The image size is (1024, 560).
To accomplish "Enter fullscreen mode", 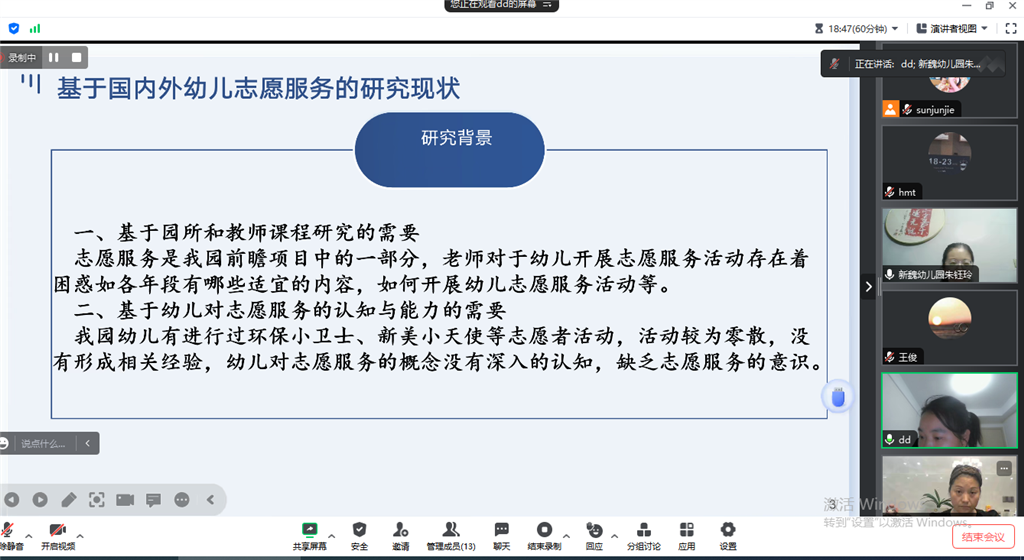I will coord(1010,29).
